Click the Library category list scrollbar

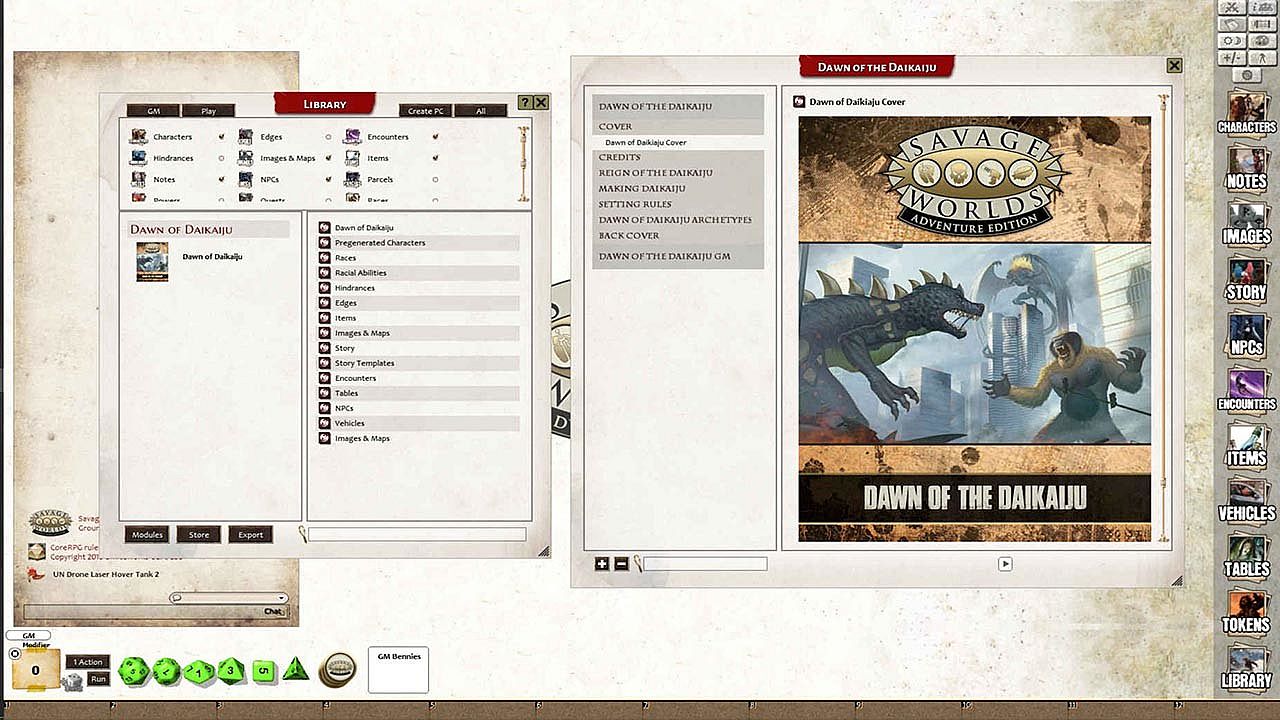click(x=524, y=163)
